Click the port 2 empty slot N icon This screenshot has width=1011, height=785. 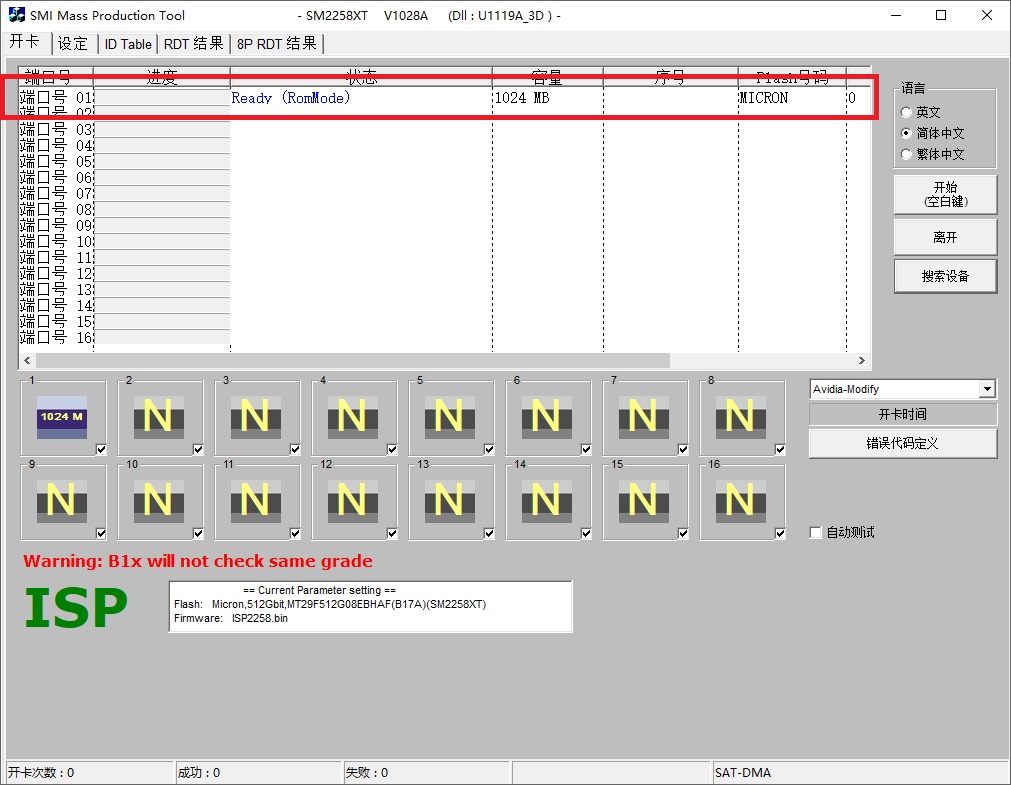[159, 416]
